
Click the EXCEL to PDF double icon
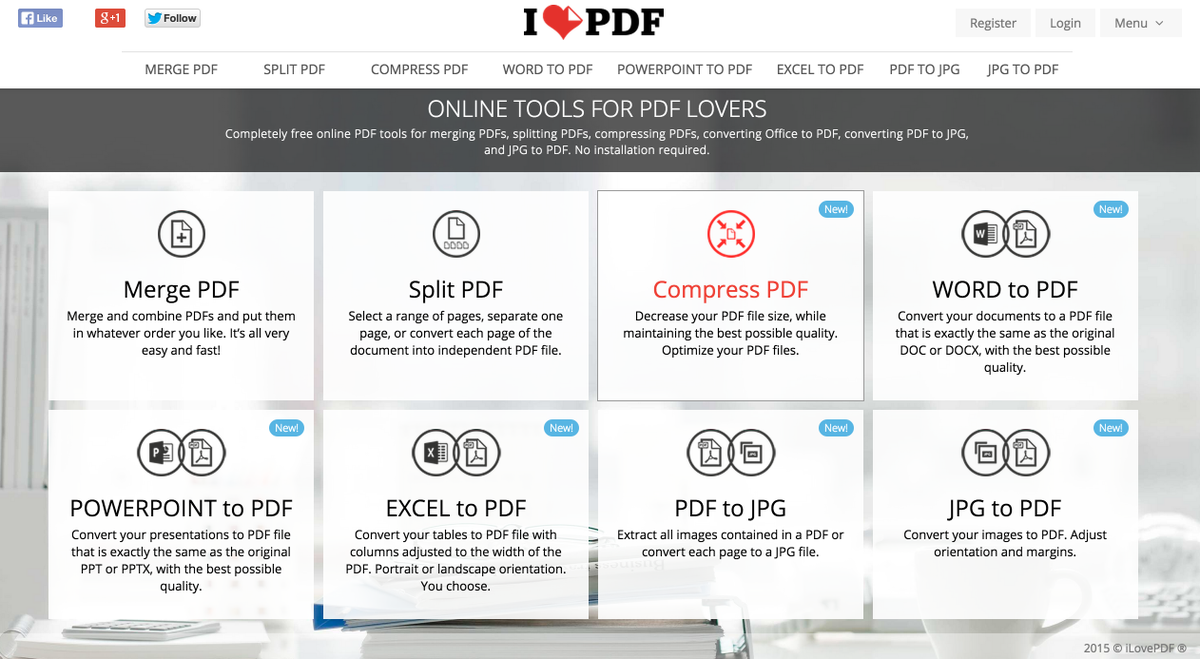coord(455,454)
